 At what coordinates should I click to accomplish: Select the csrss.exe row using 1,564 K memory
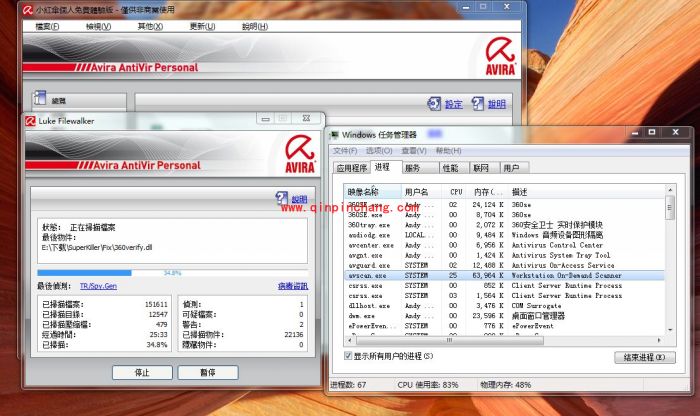(x=504, y=295)
